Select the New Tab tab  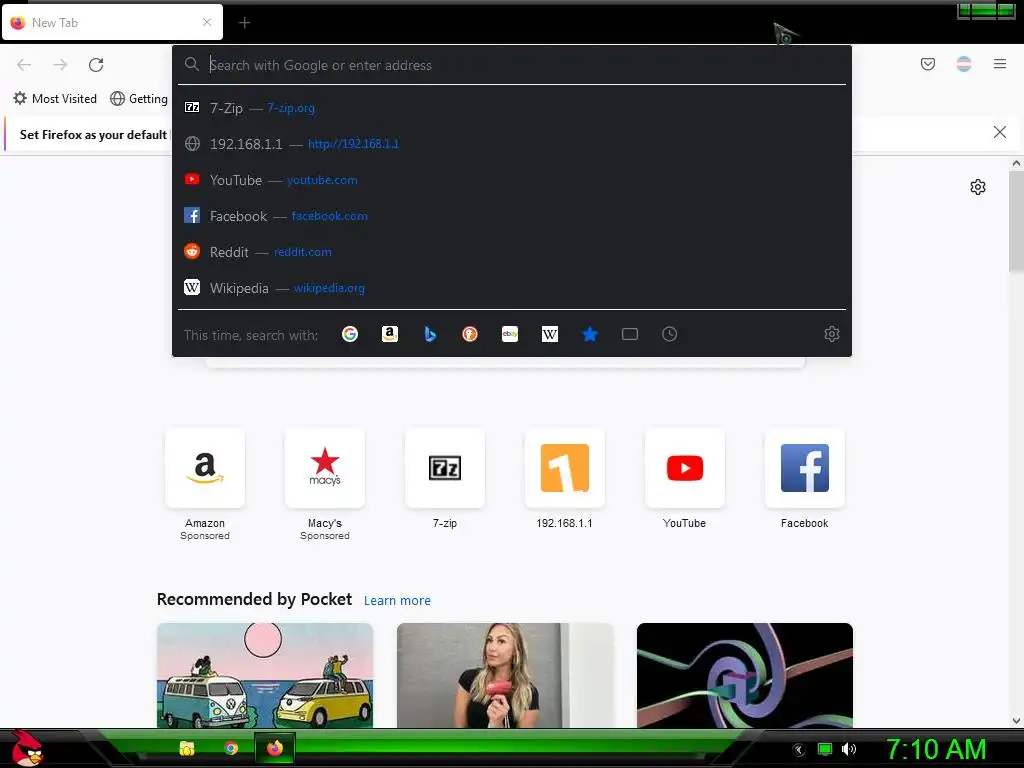click(112, 22)
